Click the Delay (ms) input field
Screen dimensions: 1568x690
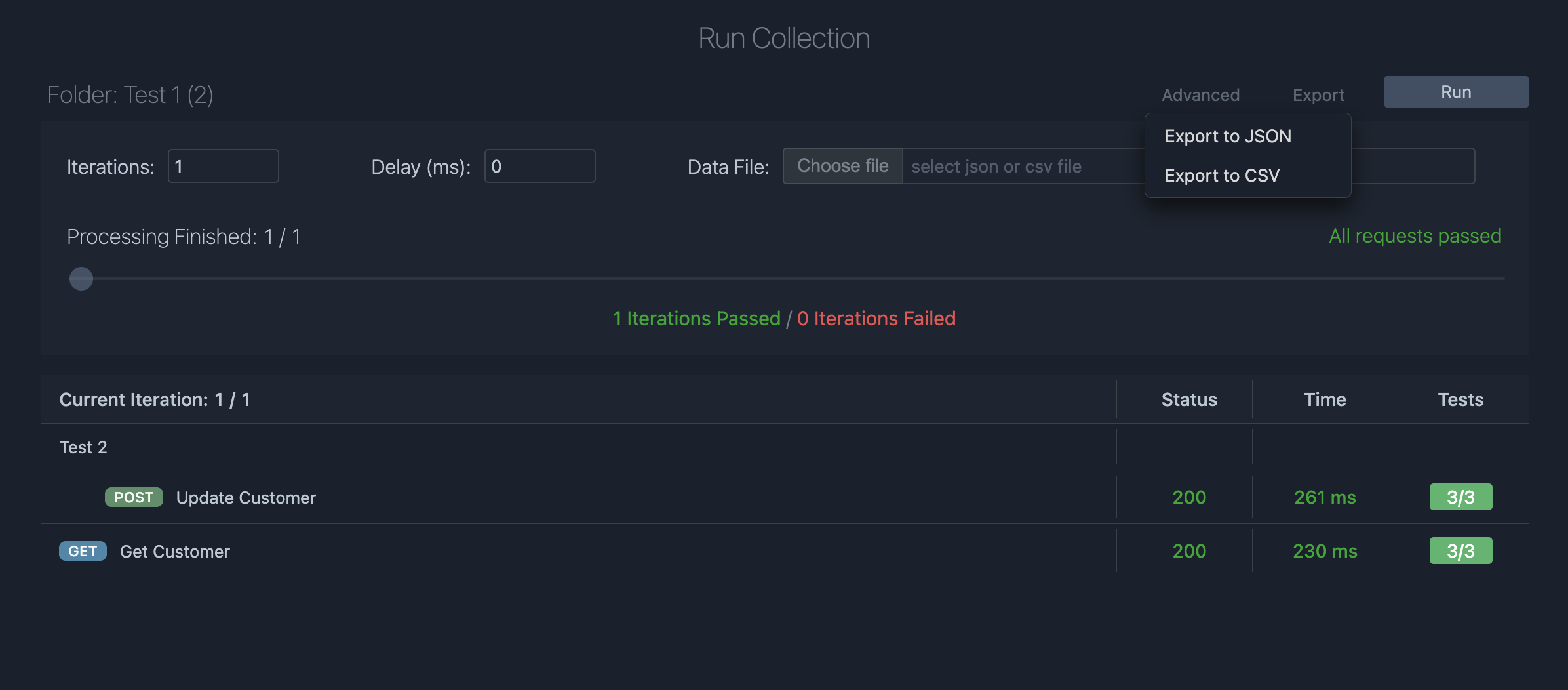click(539, 166)
